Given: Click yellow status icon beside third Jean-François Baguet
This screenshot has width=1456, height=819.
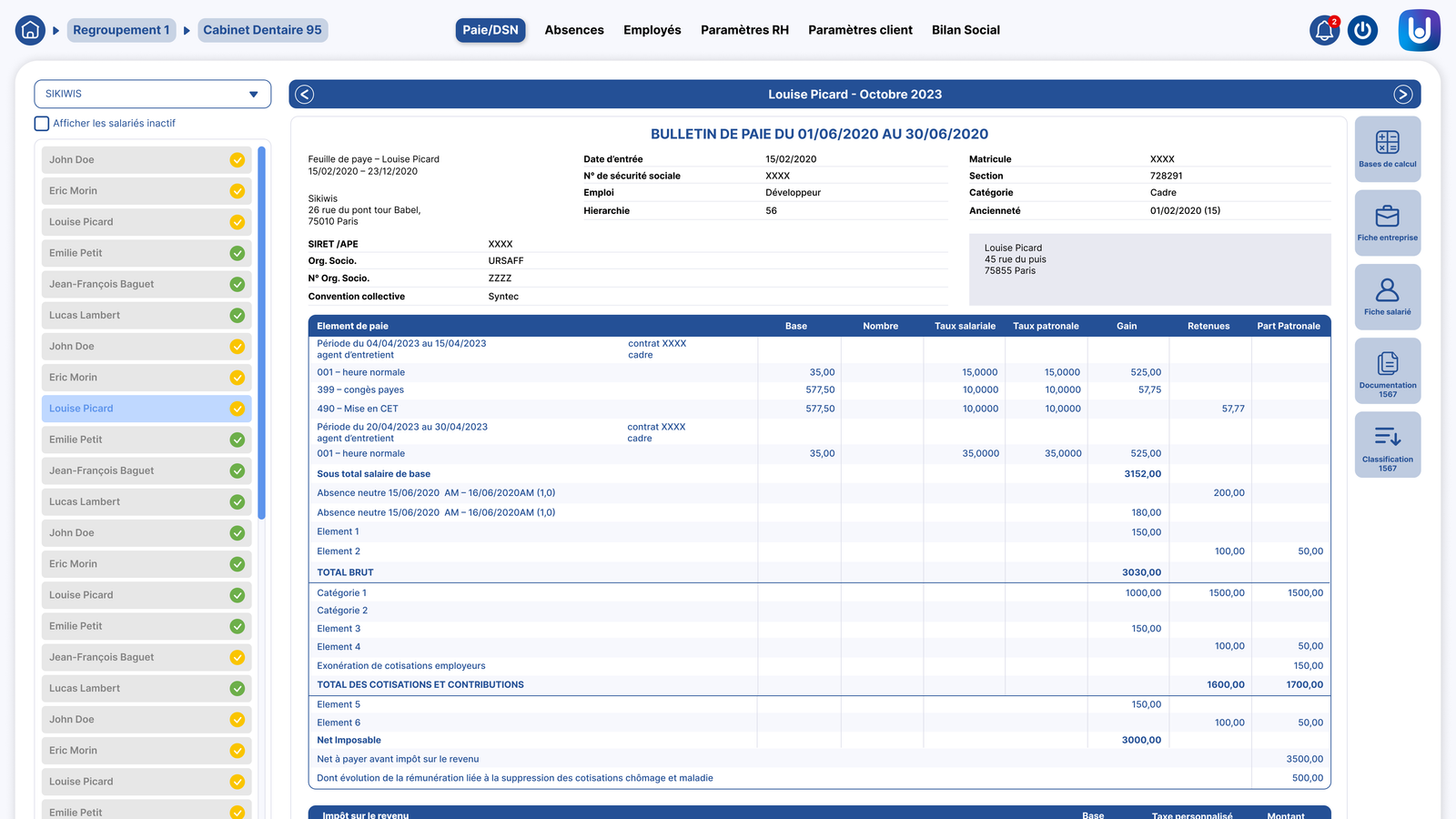Looking at the screenshot, I should pyautogui.click(x=238, y=657).
